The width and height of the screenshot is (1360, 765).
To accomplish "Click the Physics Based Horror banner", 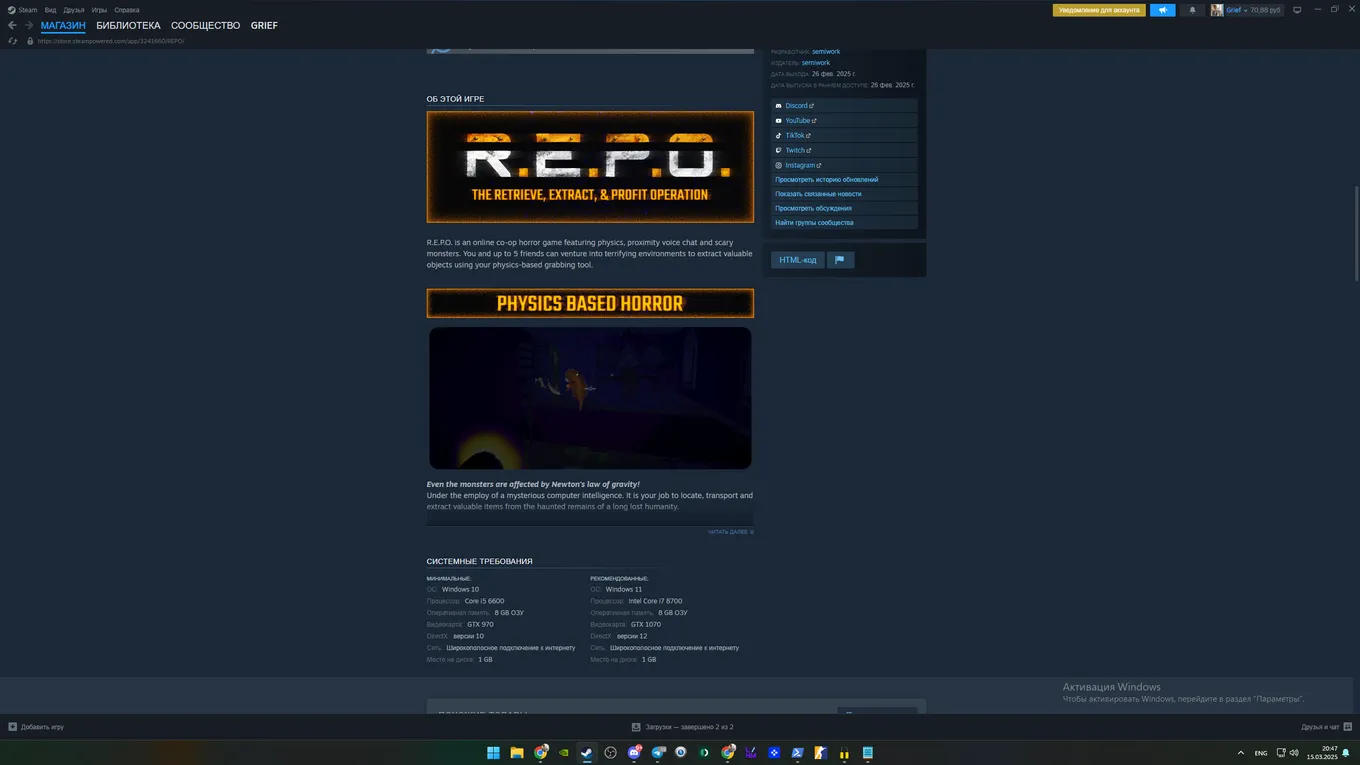I will (x=590, y=303).
